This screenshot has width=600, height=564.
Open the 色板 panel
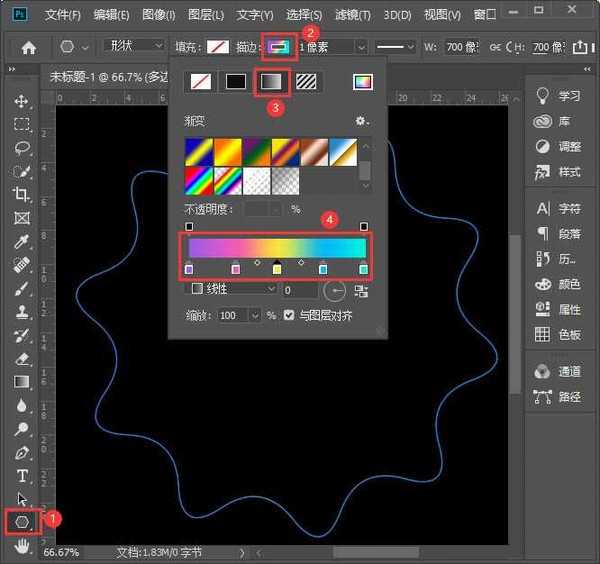(557, 335)
